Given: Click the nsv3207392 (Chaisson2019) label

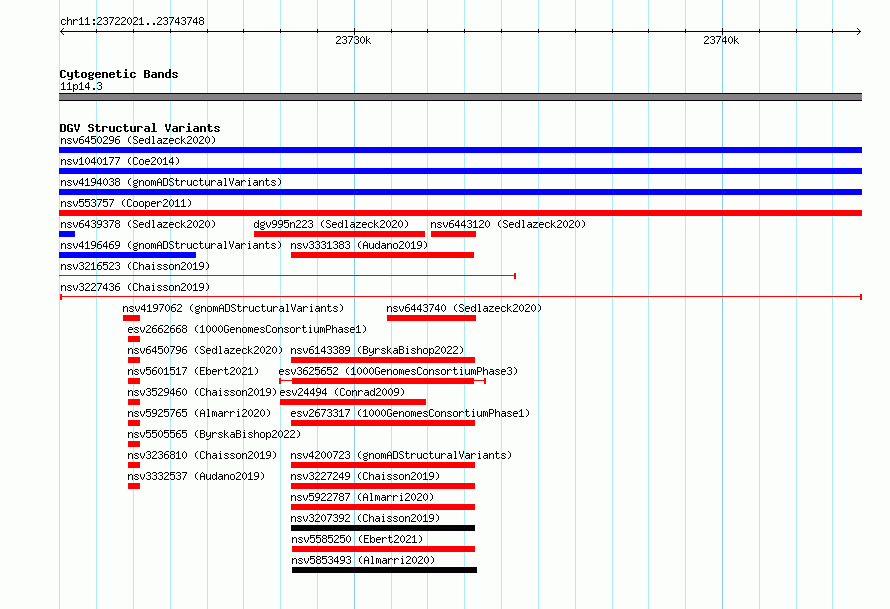Looking at the screenshot, I should pos(365,518).
